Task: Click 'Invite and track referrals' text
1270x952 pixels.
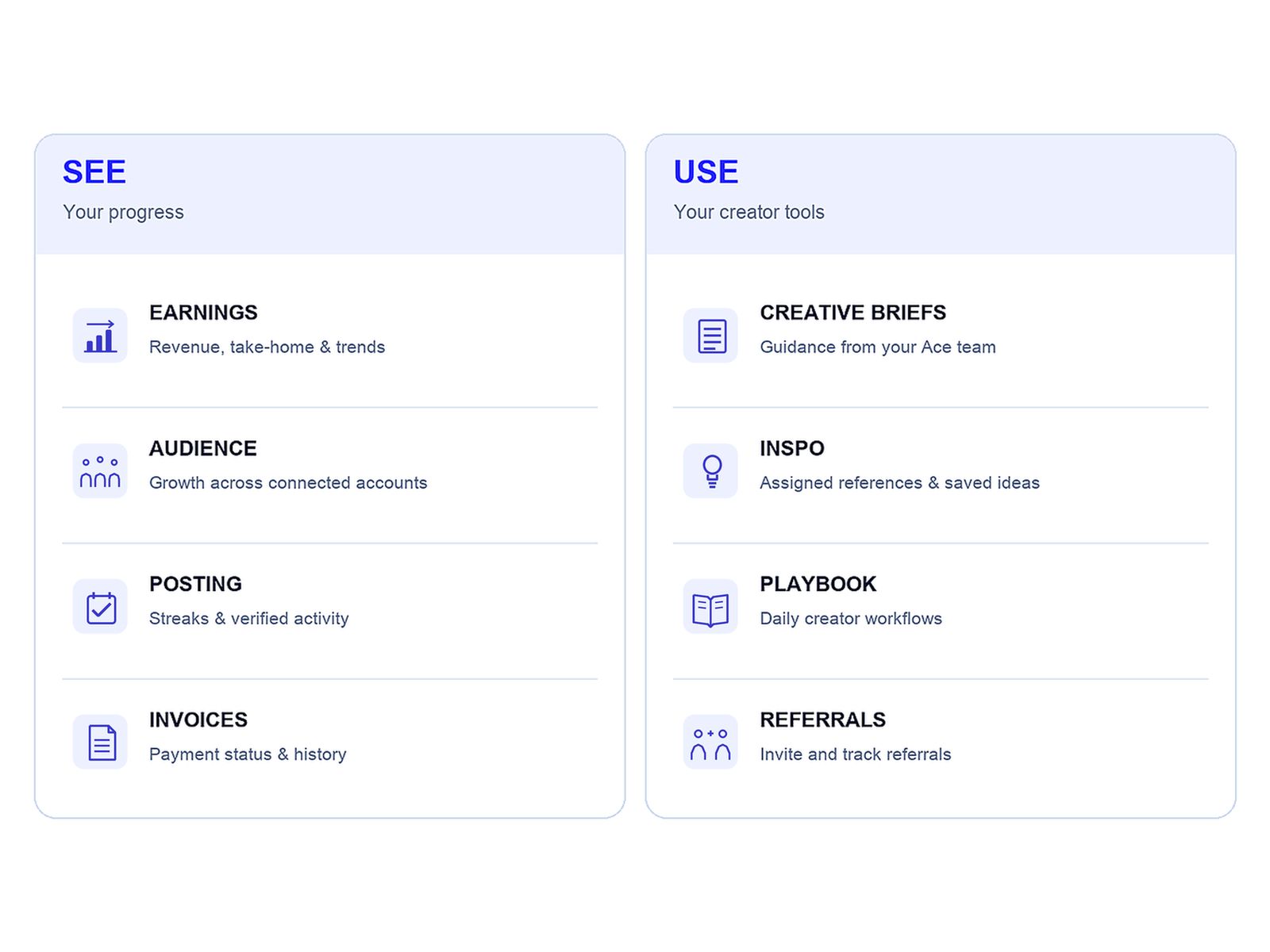Action: click(x=856, y=754)
